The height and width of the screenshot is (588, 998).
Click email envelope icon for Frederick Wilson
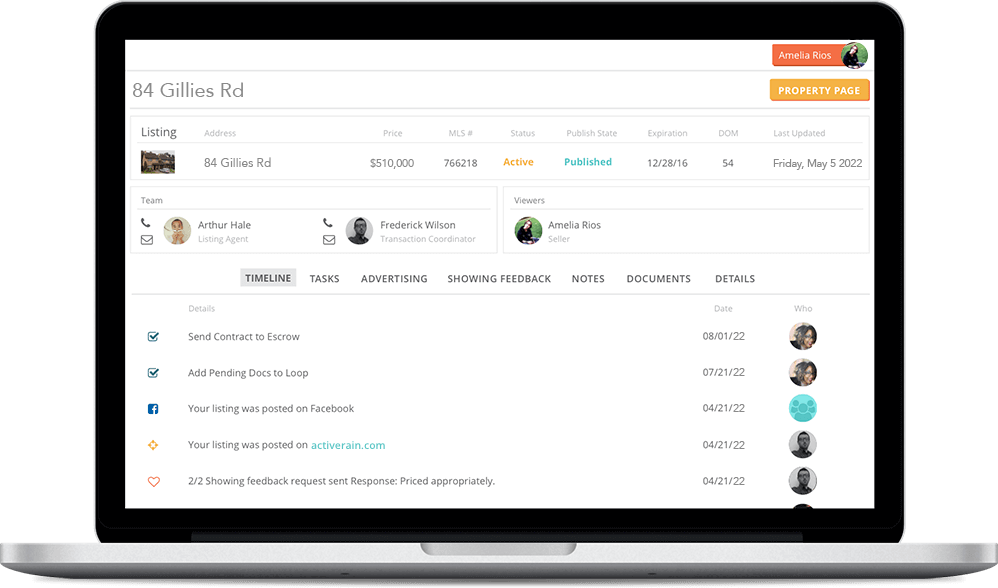click(x=329, y=240)
